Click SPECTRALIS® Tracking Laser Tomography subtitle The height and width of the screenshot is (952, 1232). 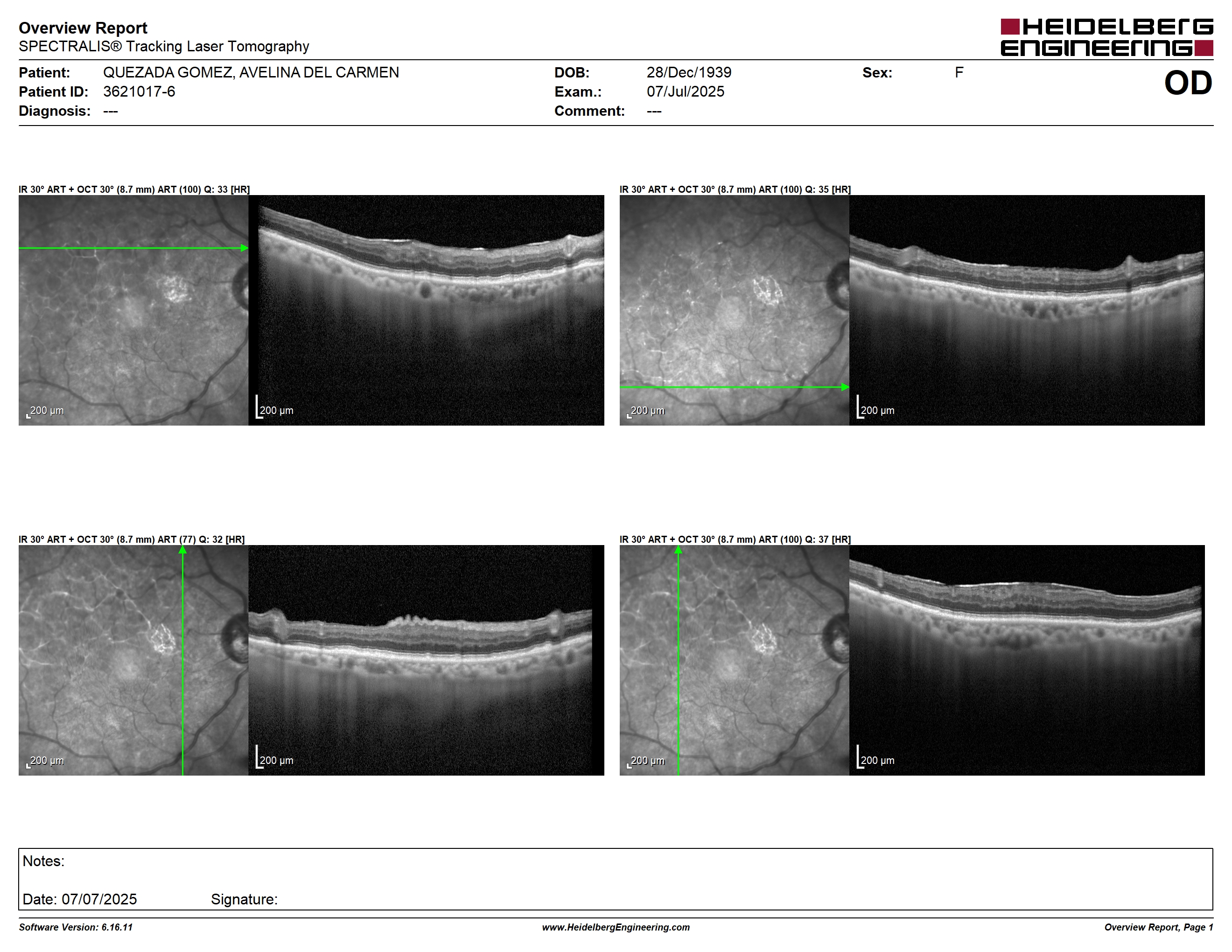tap(164, 46)
